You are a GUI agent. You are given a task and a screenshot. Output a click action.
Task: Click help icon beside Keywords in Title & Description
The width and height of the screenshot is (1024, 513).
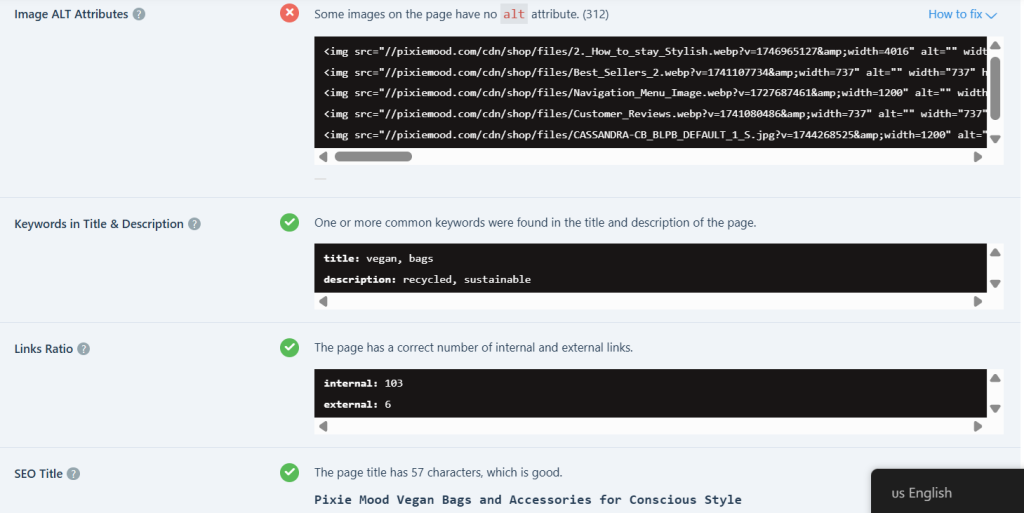click(194, 224)
